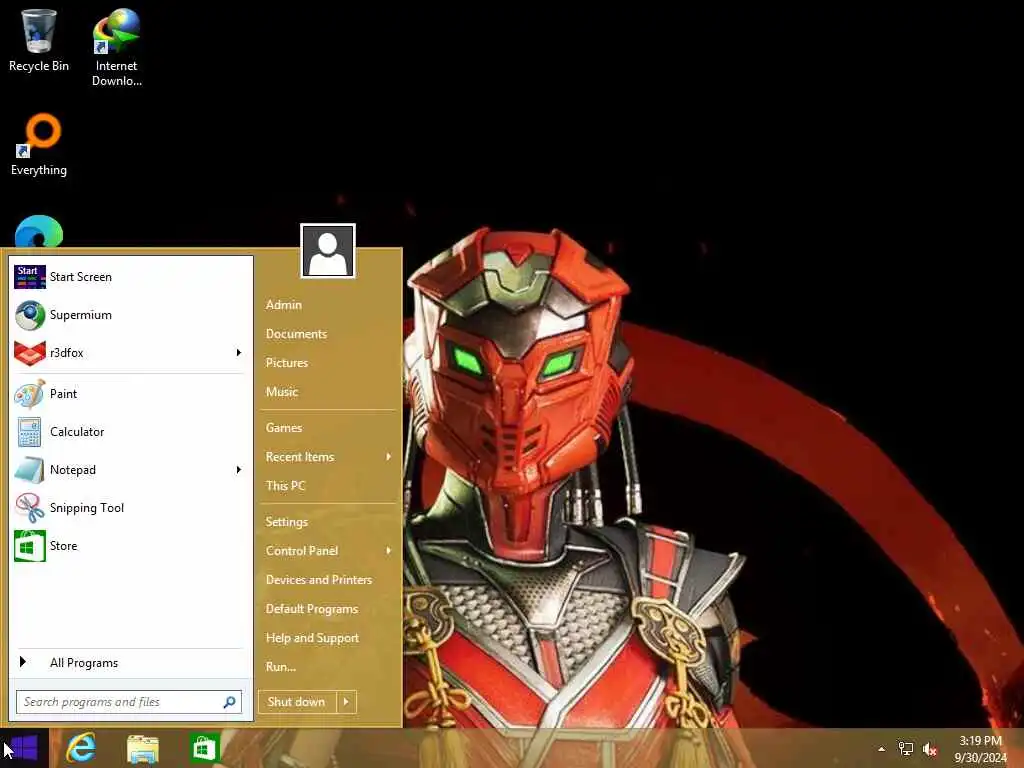Open File Explorer from the taskbar
Image resolution: width=1024 pixels, height=768 pixels.
143,748
